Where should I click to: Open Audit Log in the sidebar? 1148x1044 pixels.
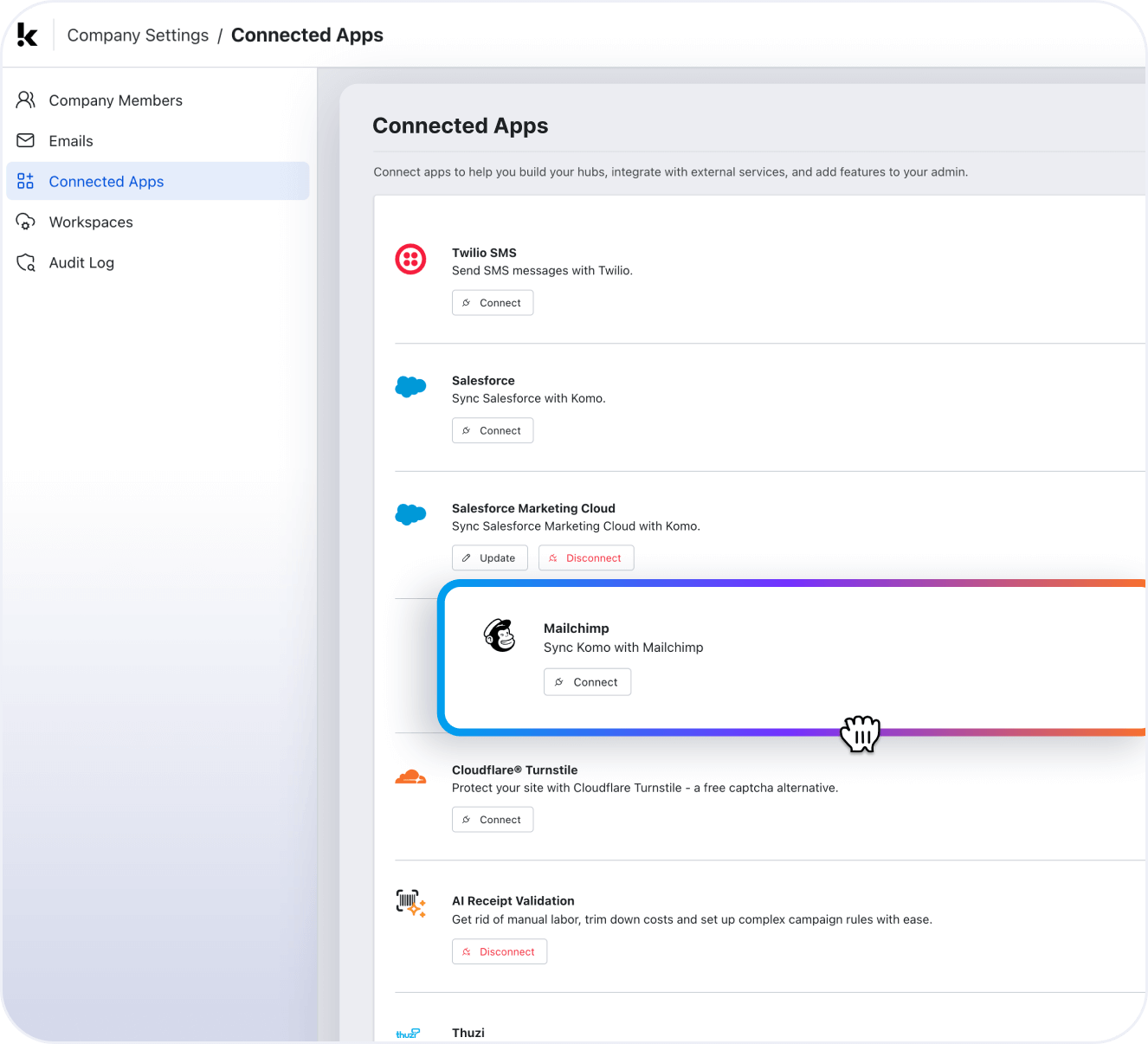pyautogui.click(x=158, y=262)
